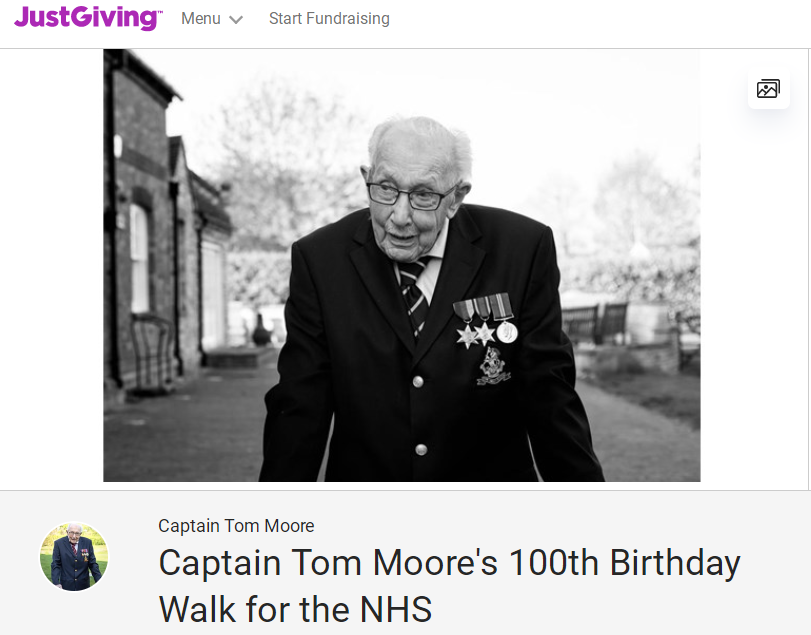Click the round medal on the right
This screenshot has width=811, height=635.
pos(507,331)
